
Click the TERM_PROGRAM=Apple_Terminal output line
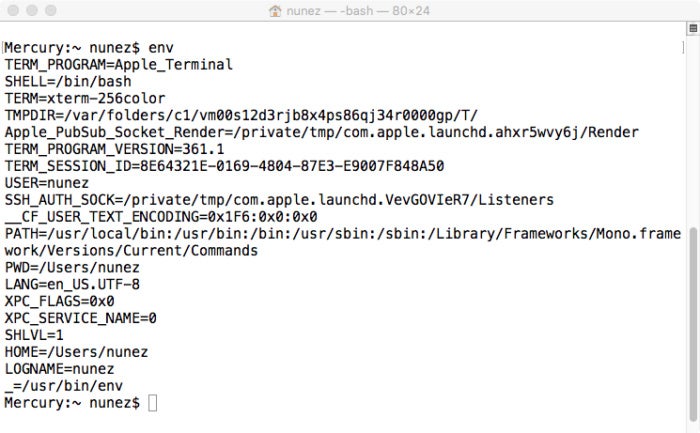119,65
